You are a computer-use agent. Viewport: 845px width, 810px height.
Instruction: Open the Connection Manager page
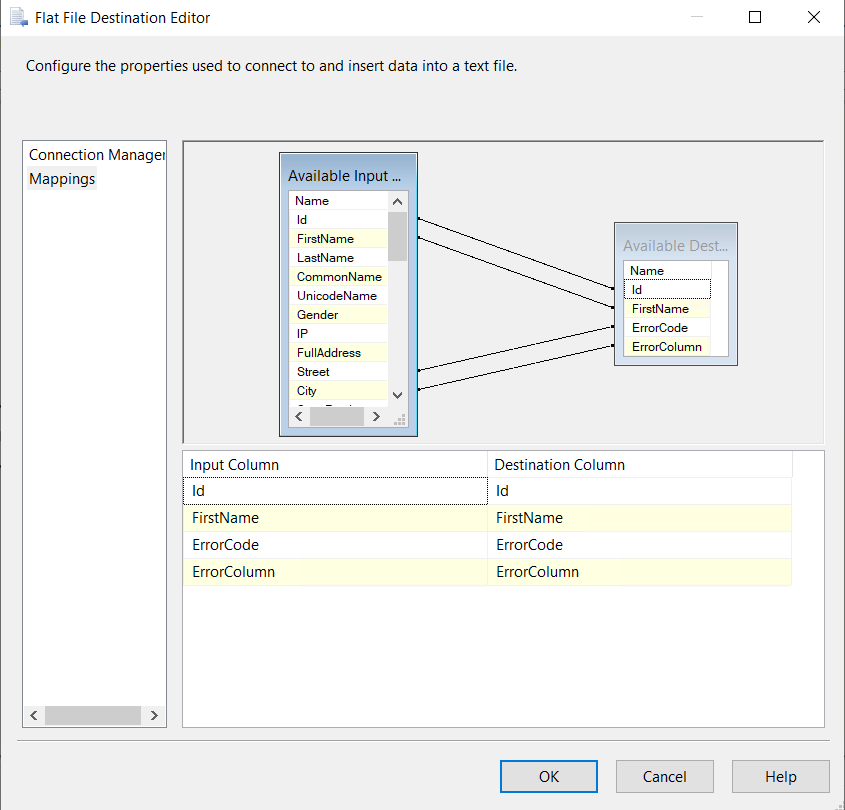pos(96,155)
